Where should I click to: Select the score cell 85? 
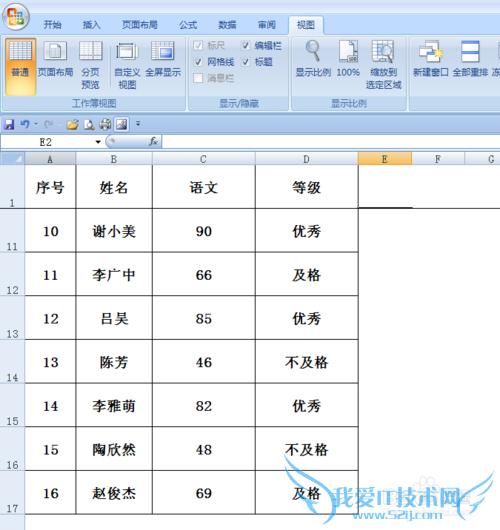[x=204, y=318]
